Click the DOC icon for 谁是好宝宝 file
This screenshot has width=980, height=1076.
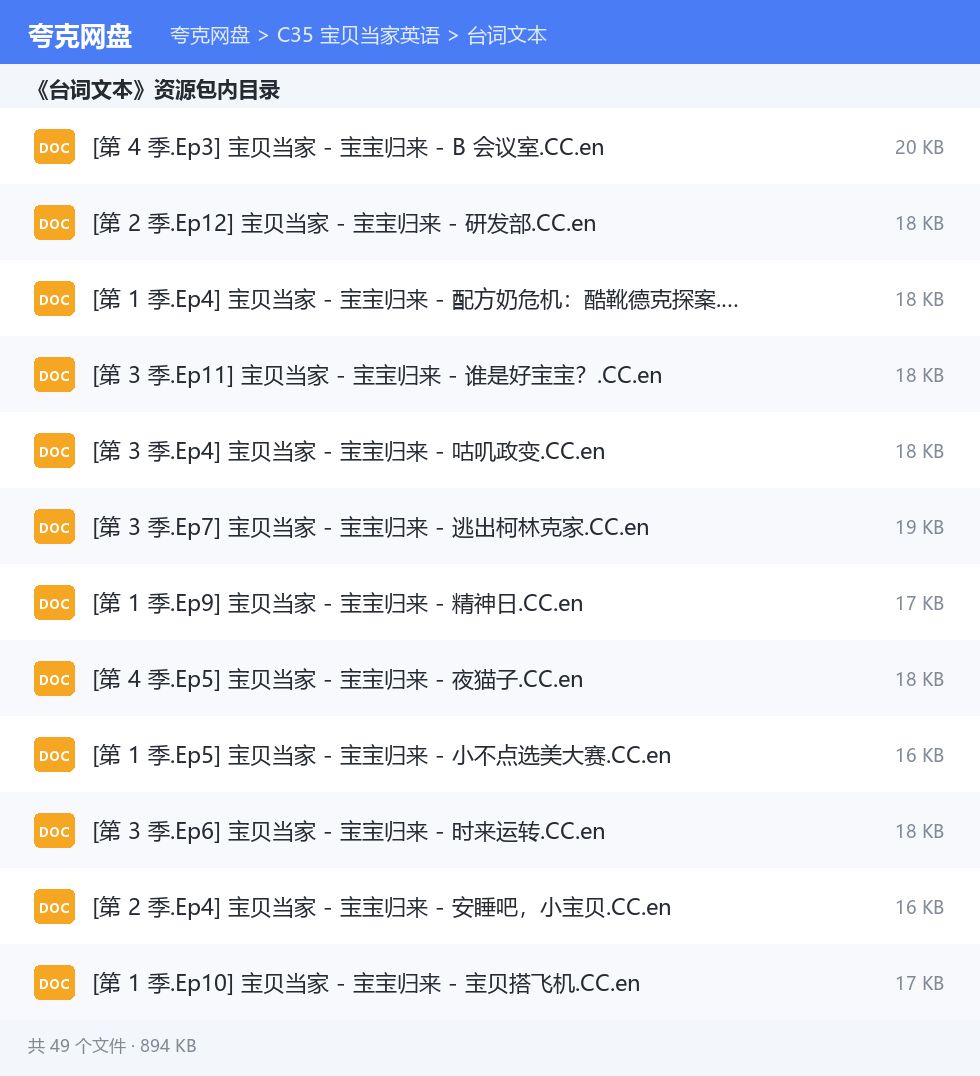click(54, 375)
